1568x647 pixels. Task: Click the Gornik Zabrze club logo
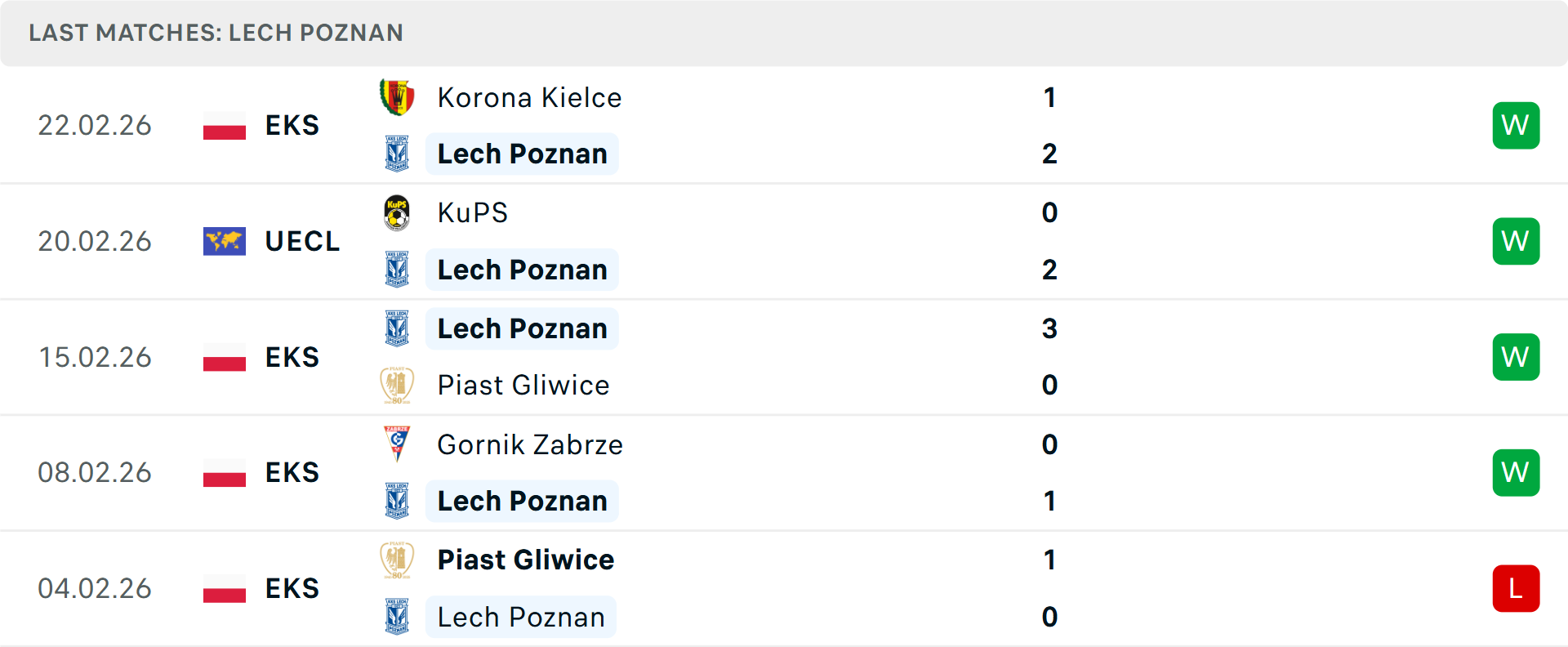point(398,444)
